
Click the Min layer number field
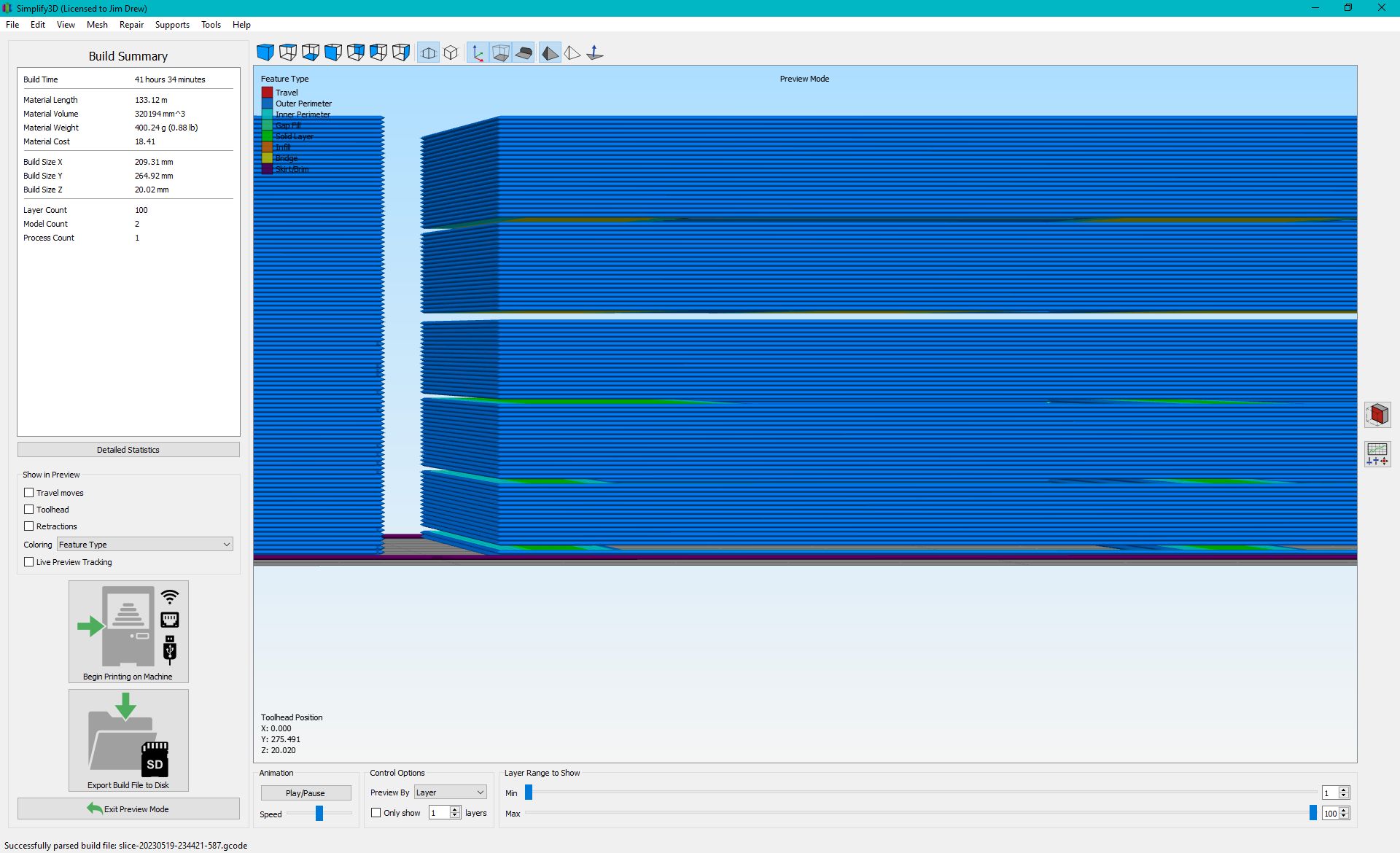pyautogui.click(x=1331, y=792)
